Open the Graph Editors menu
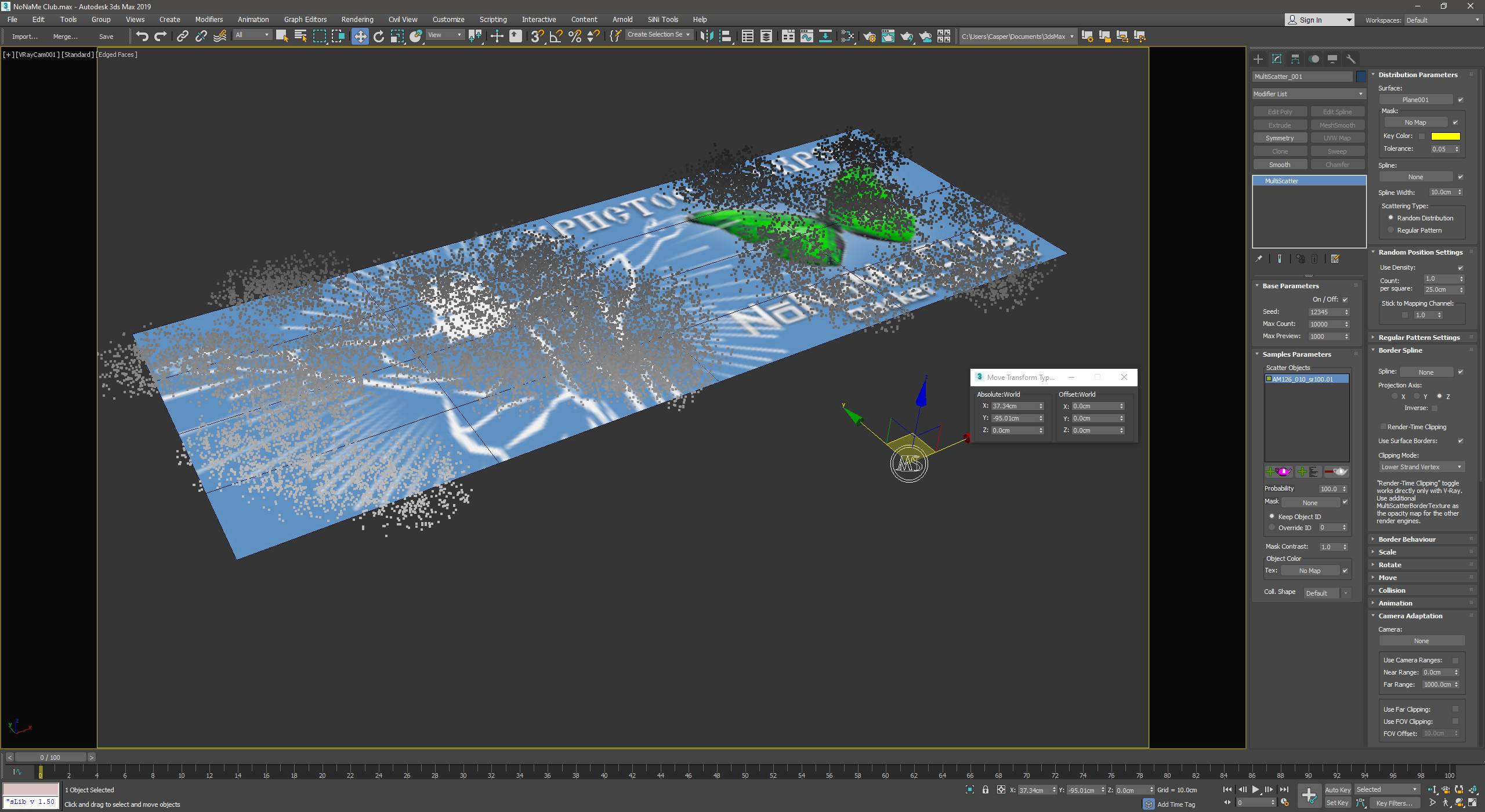Image resolution: width=1485 pixels, height=812 pixels. click(x=305, y=19)
